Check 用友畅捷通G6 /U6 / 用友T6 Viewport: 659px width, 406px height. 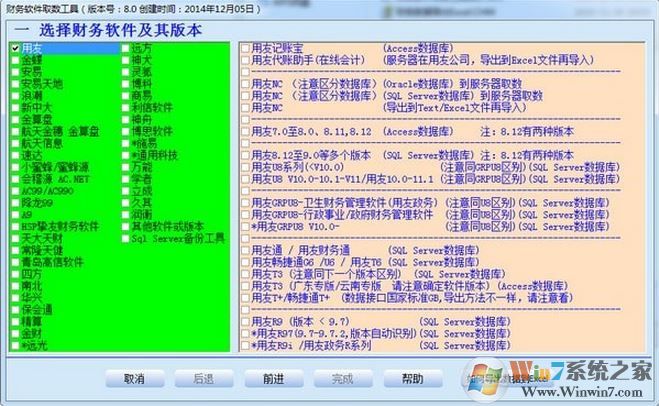click(x=245, y=263)
